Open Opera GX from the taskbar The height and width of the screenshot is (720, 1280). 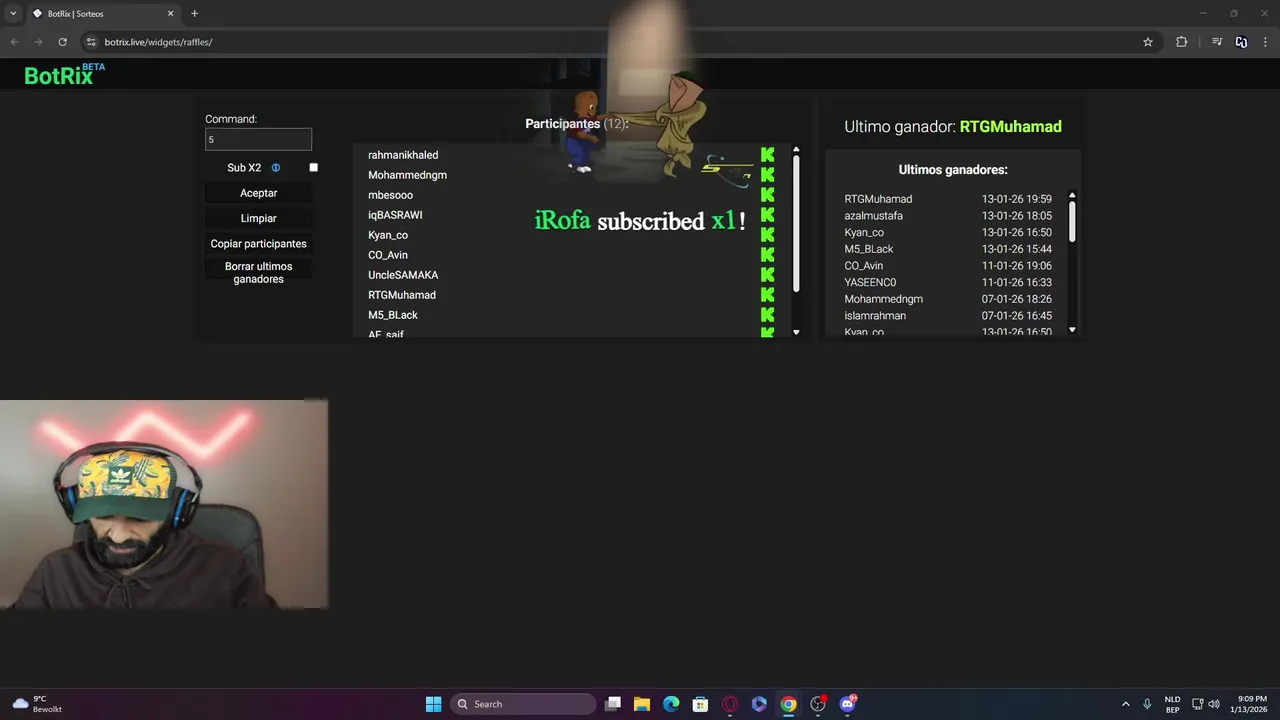(x=730, y=704)
